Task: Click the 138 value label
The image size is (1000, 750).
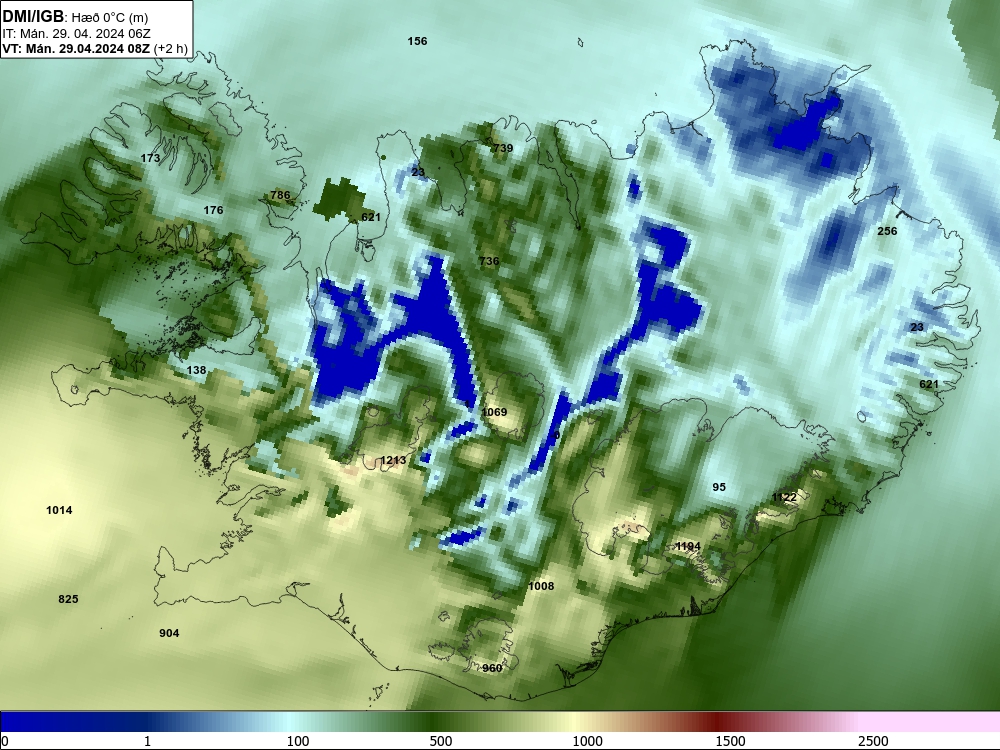Action: pyautogui.click(x=196, y=370)
